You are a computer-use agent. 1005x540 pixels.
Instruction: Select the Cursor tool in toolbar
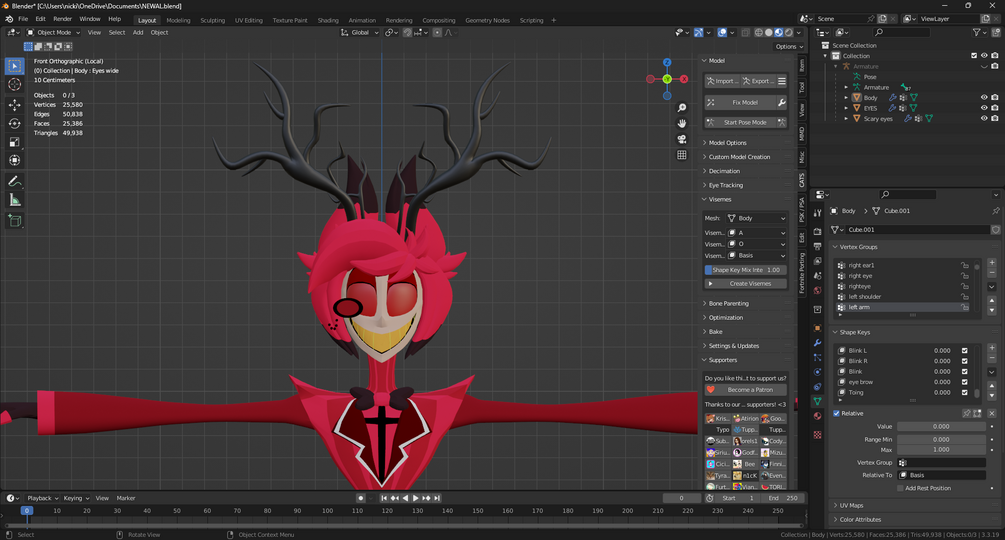15,85
